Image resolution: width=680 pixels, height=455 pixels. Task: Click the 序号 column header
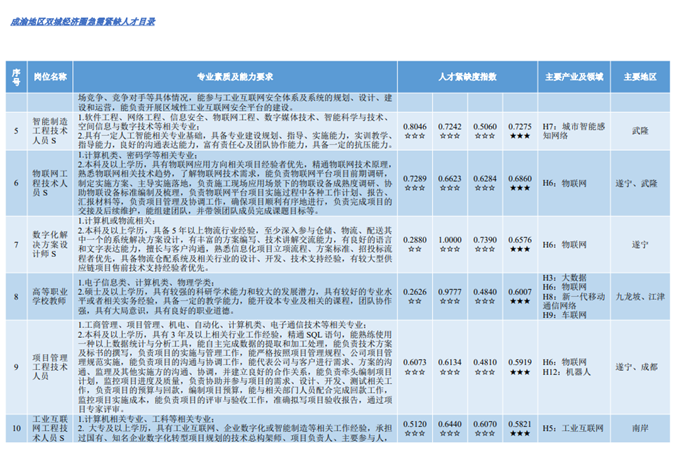coord(16,77)
